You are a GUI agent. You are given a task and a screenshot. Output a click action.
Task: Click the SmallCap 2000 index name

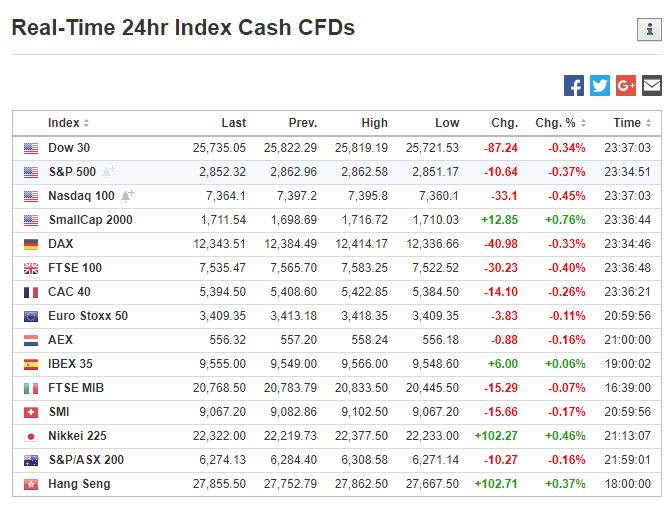point(90,220)
